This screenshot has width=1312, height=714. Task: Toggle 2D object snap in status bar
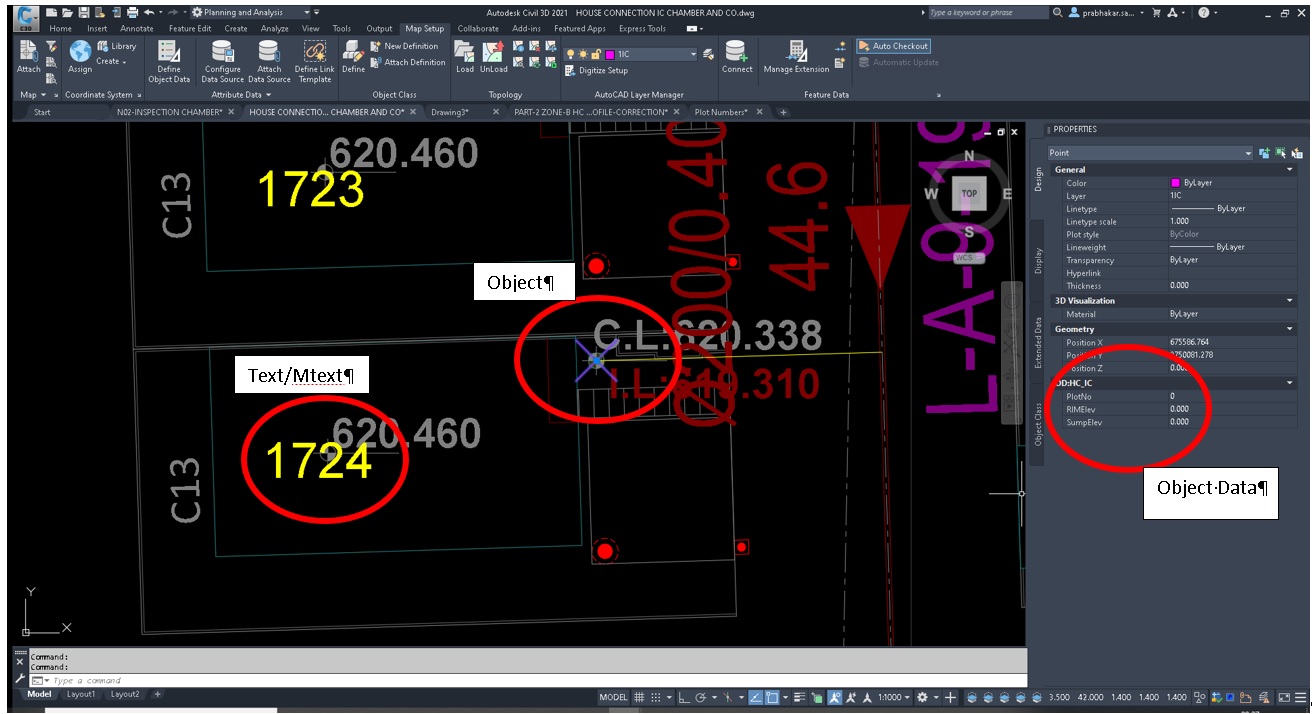pos(772,697)
